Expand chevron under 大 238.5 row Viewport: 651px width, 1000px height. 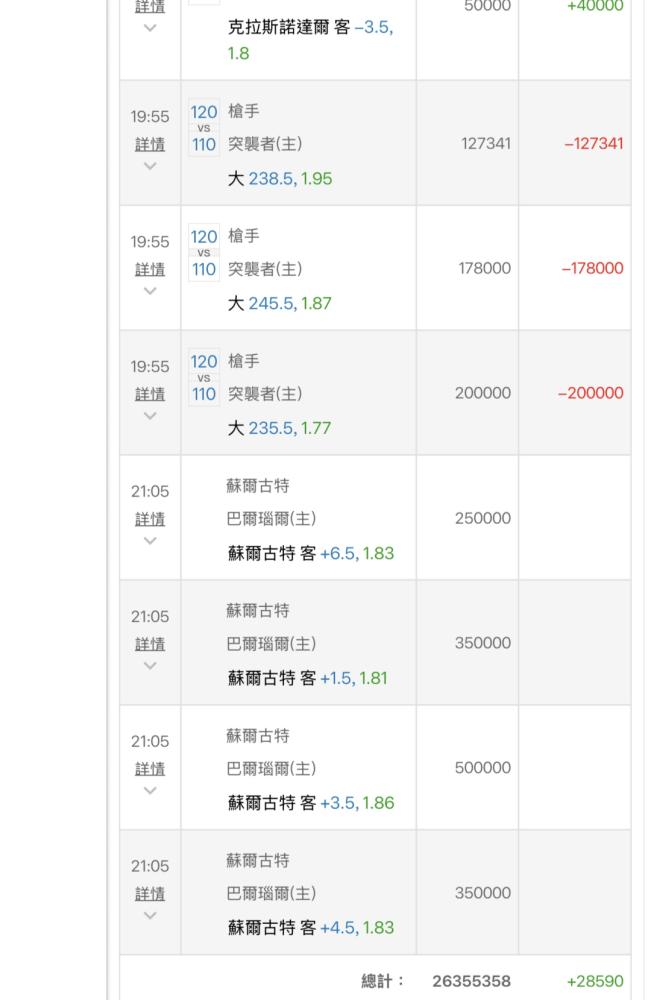click(x=150, y=166)
